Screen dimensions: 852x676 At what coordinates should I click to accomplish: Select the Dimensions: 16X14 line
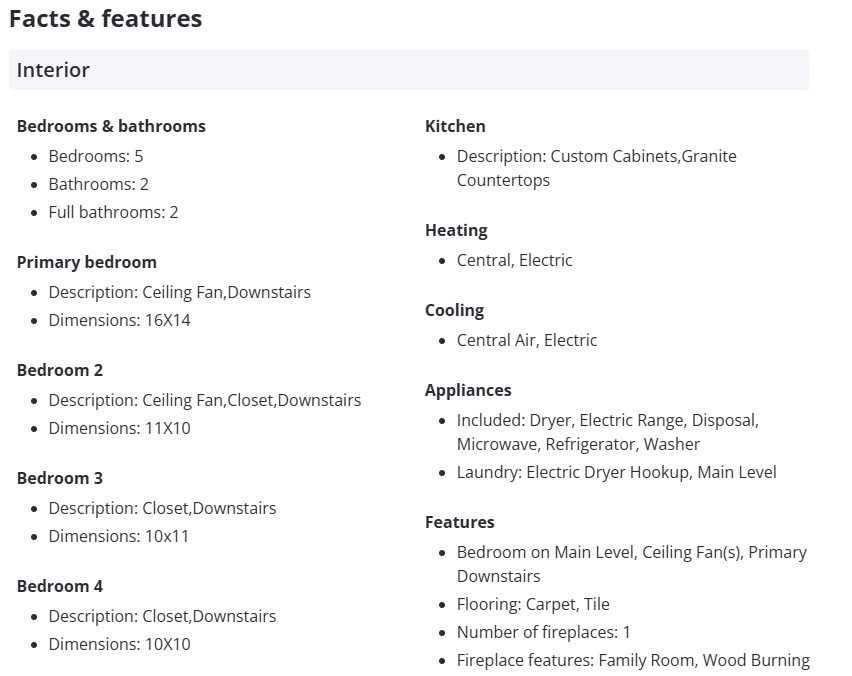pyautogui.click(x=119, y=320)
